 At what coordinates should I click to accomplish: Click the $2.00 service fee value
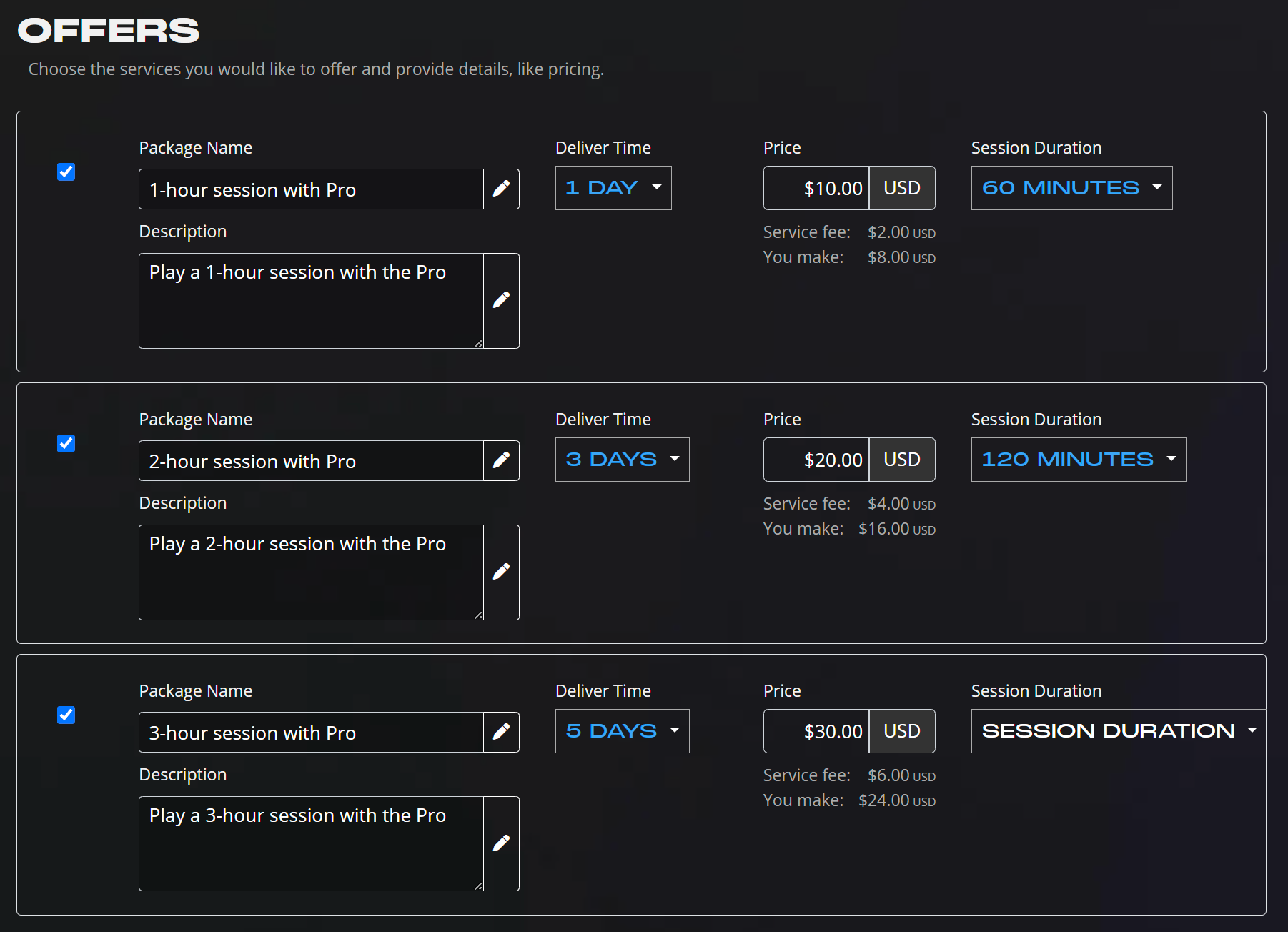901,232
